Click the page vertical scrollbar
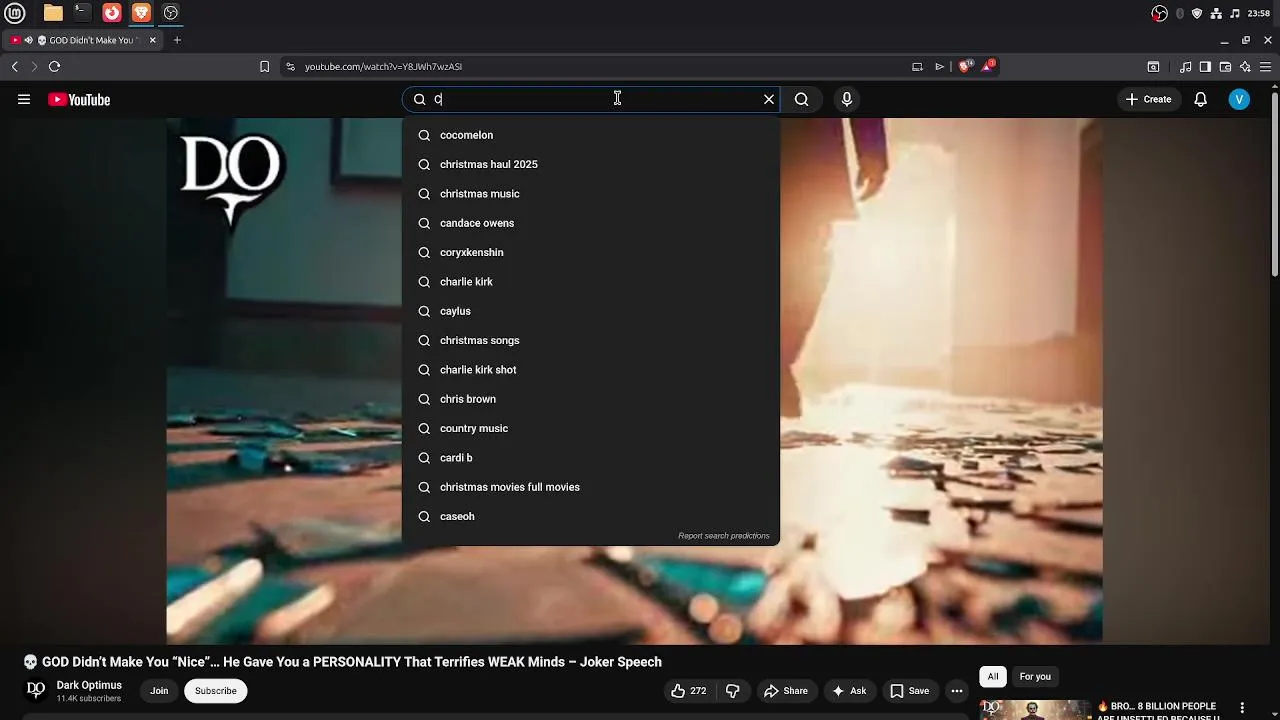The width and height of the screenshot is (1280, 720). tap(1274, 182)
